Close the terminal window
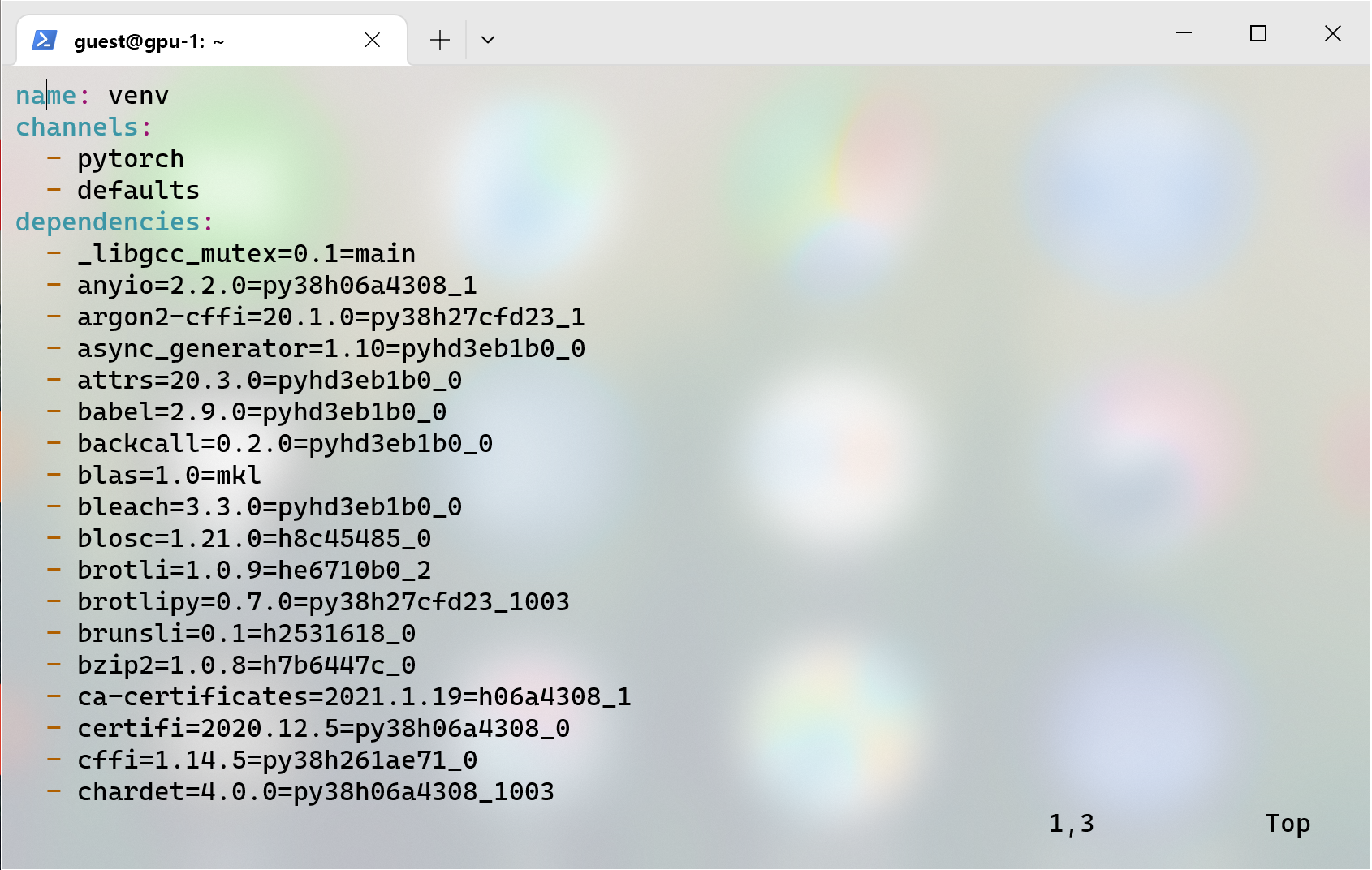 click(x=1333, y=33)
